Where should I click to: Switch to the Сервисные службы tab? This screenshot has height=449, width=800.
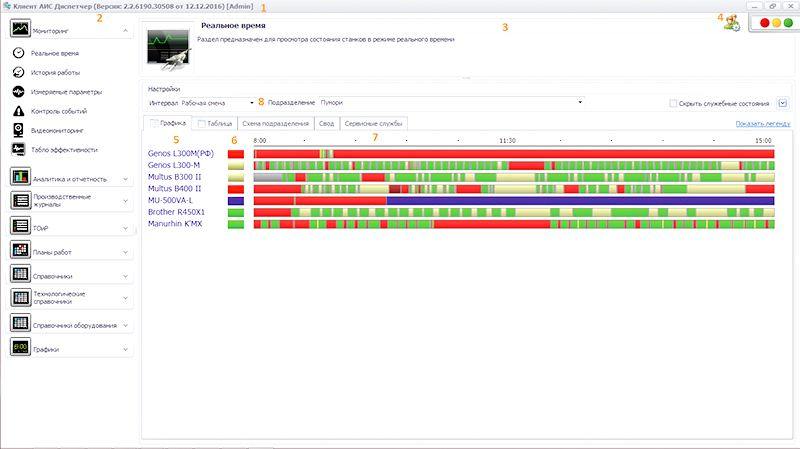[x=373, y=124]
